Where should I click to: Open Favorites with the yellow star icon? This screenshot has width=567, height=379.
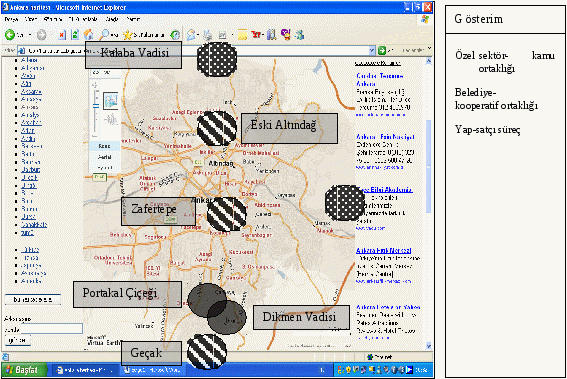[128, 35]
